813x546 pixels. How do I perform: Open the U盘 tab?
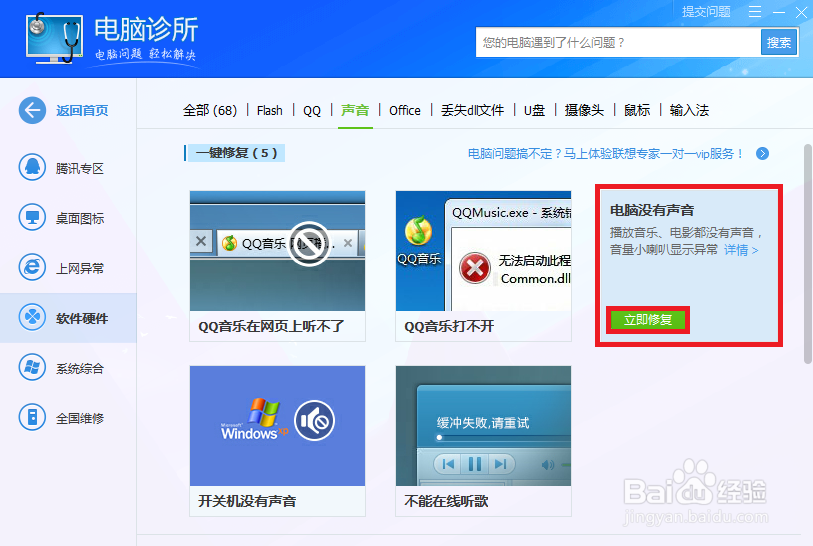(x=534, y=110)
